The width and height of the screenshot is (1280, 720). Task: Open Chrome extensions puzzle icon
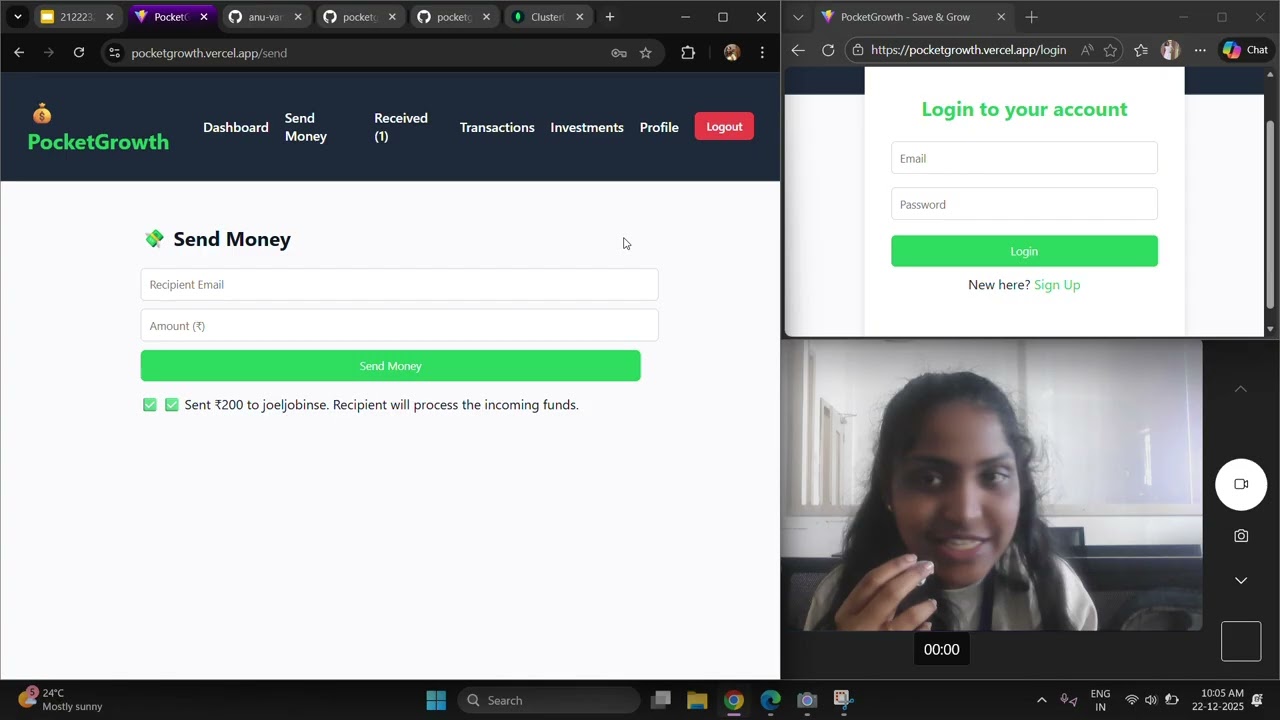click(x=688, y=53)
